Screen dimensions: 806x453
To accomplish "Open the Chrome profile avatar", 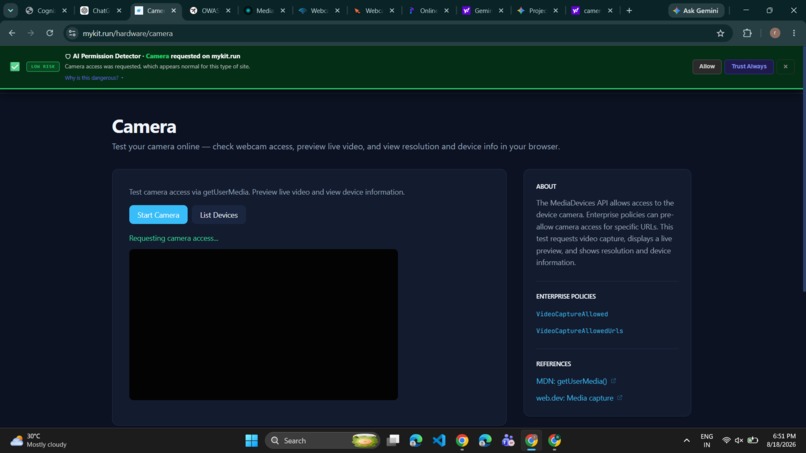I will [x=775, y=33].
